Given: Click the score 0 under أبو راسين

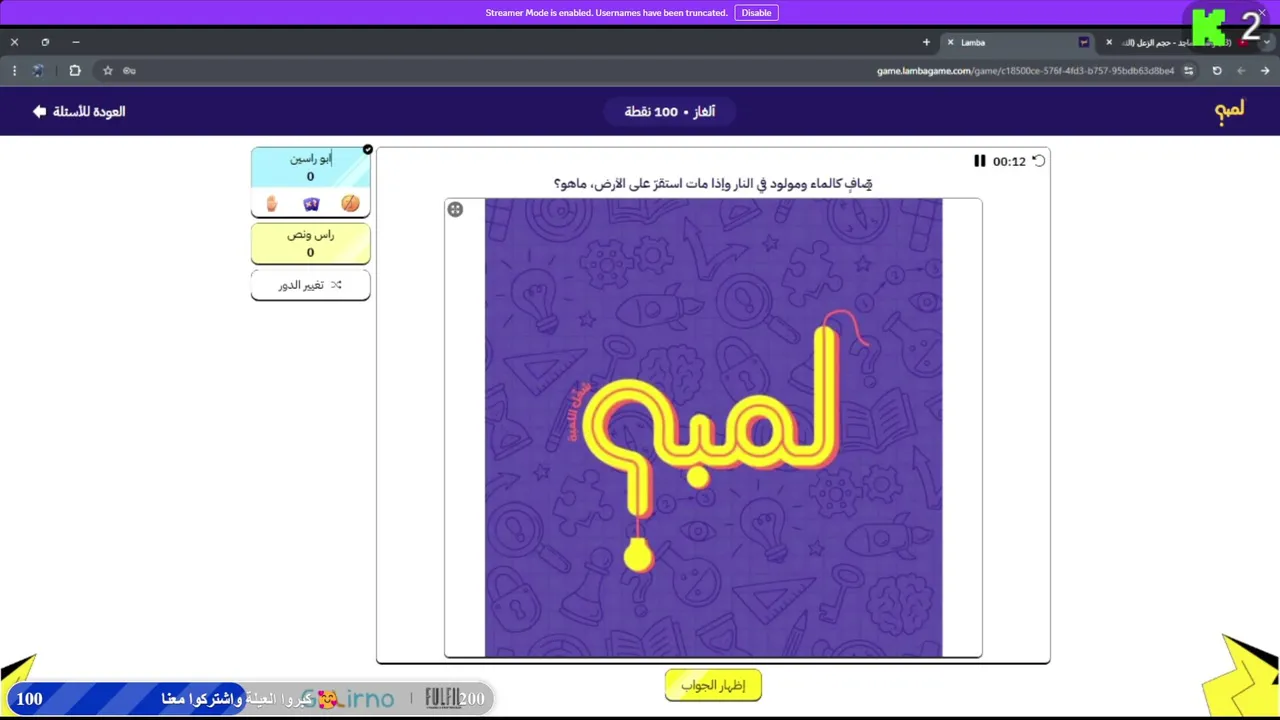Looking at the screenshot, I should tap(310, 177).
